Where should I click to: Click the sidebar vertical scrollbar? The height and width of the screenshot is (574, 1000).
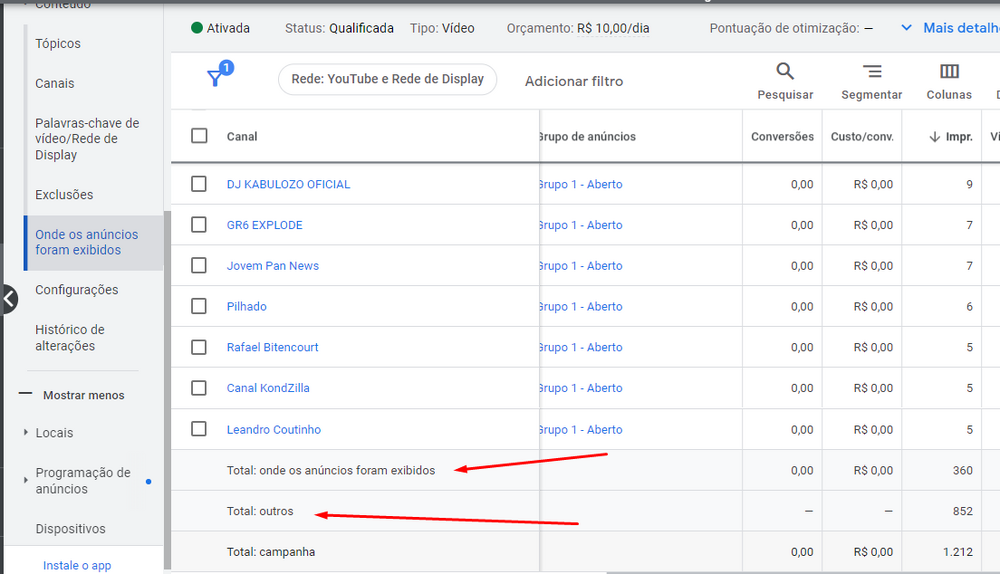(167, 389)
